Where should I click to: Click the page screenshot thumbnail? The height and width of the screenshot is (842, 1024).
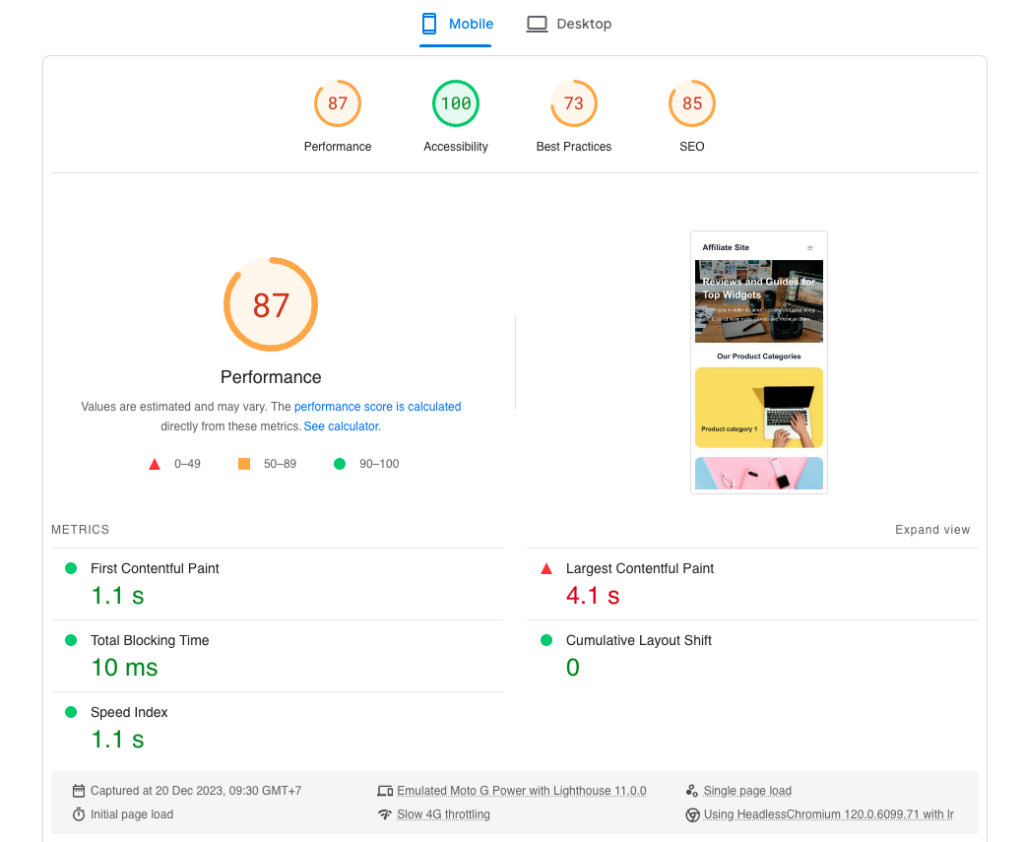tap(759, 361)
